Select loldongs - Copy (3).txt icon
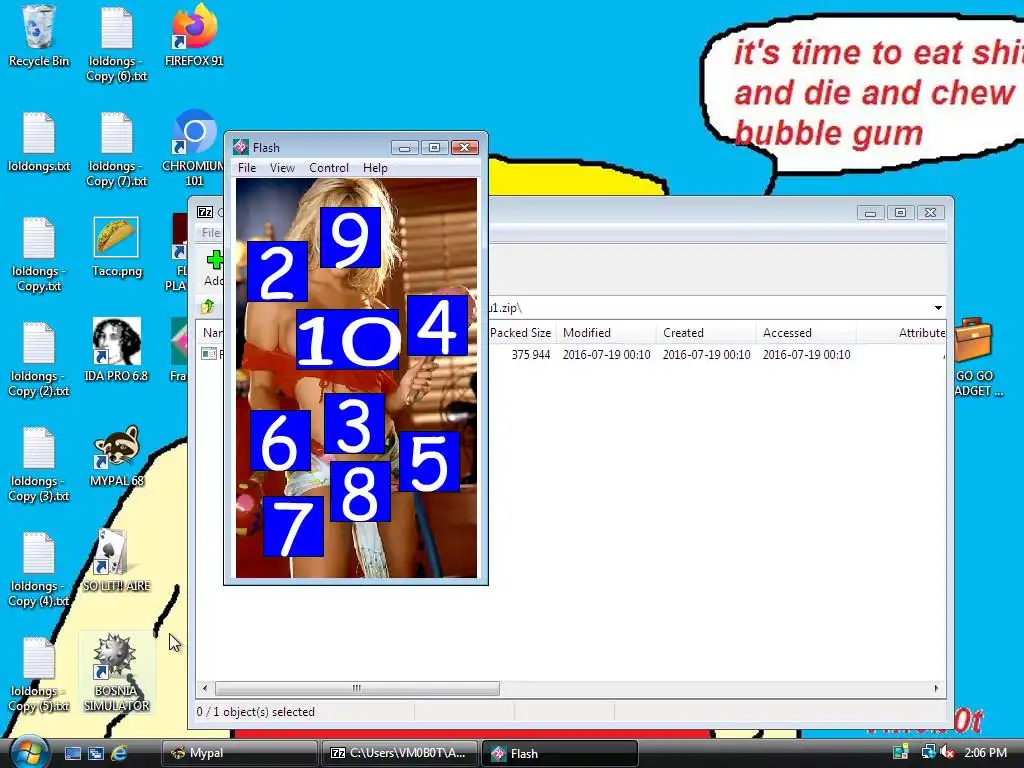The image size is (1024, 768). pyautogui.click(x=39, y=465)
